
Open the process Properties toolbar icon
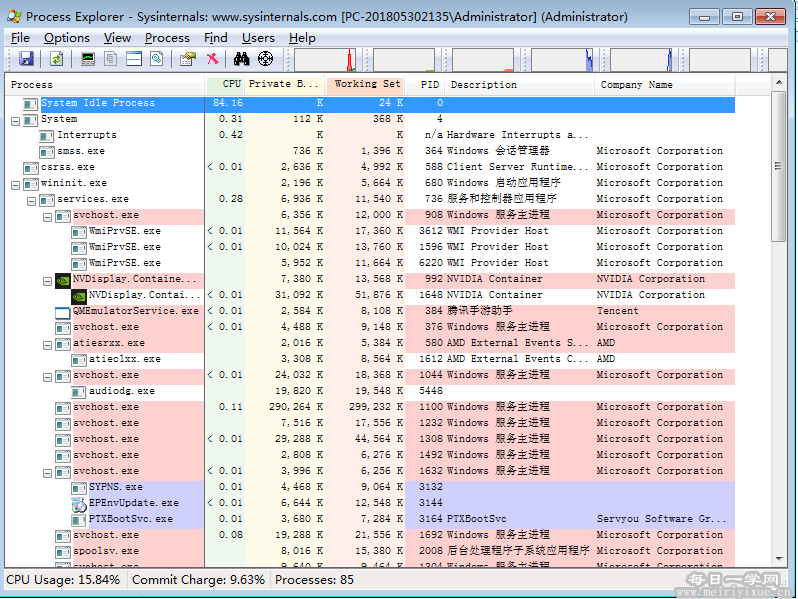tap(188, 59)
